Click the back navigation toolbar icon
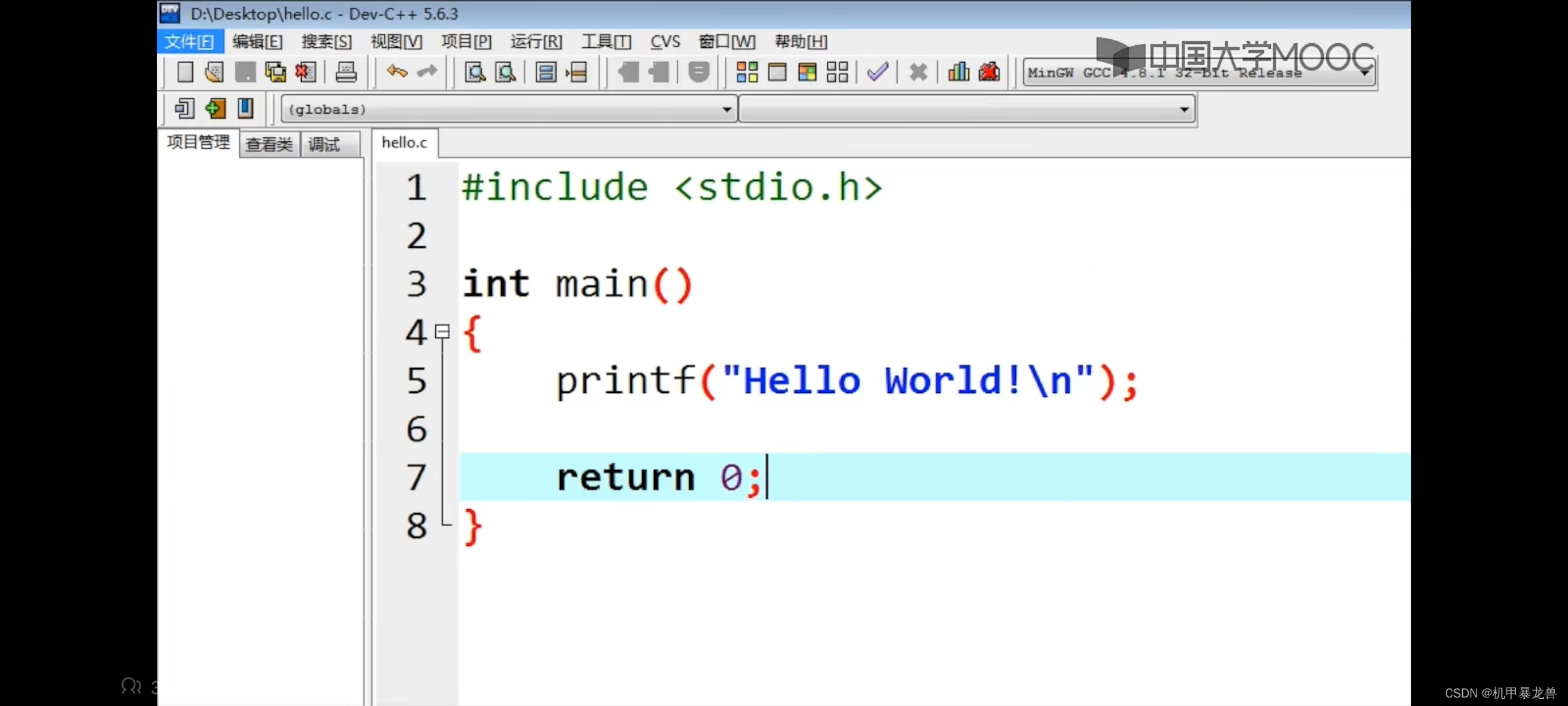 [x=629, y=72]
